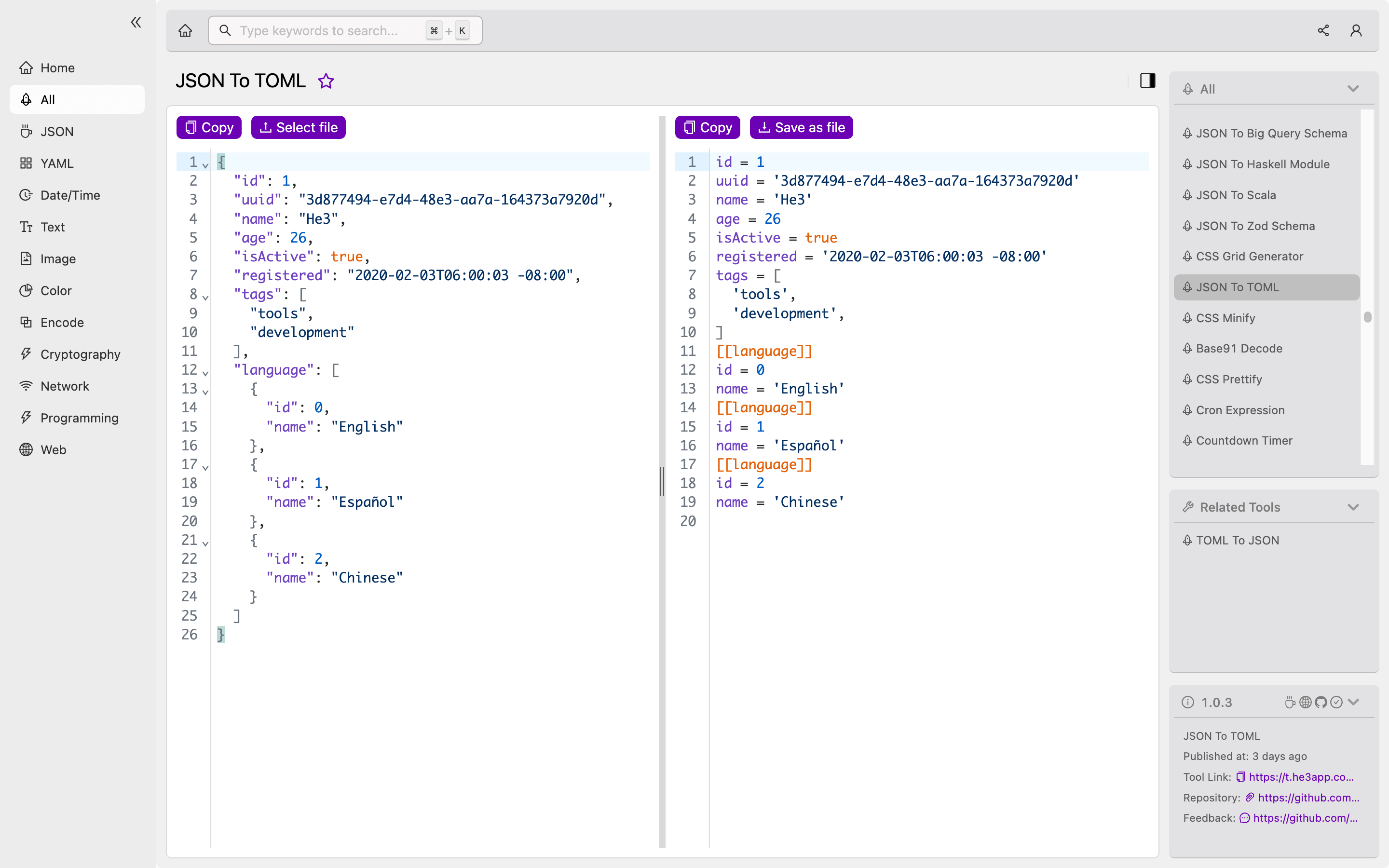Copy the TOML output content
The width and height of the screenshot is (1389, 868).
pos(708,127)
